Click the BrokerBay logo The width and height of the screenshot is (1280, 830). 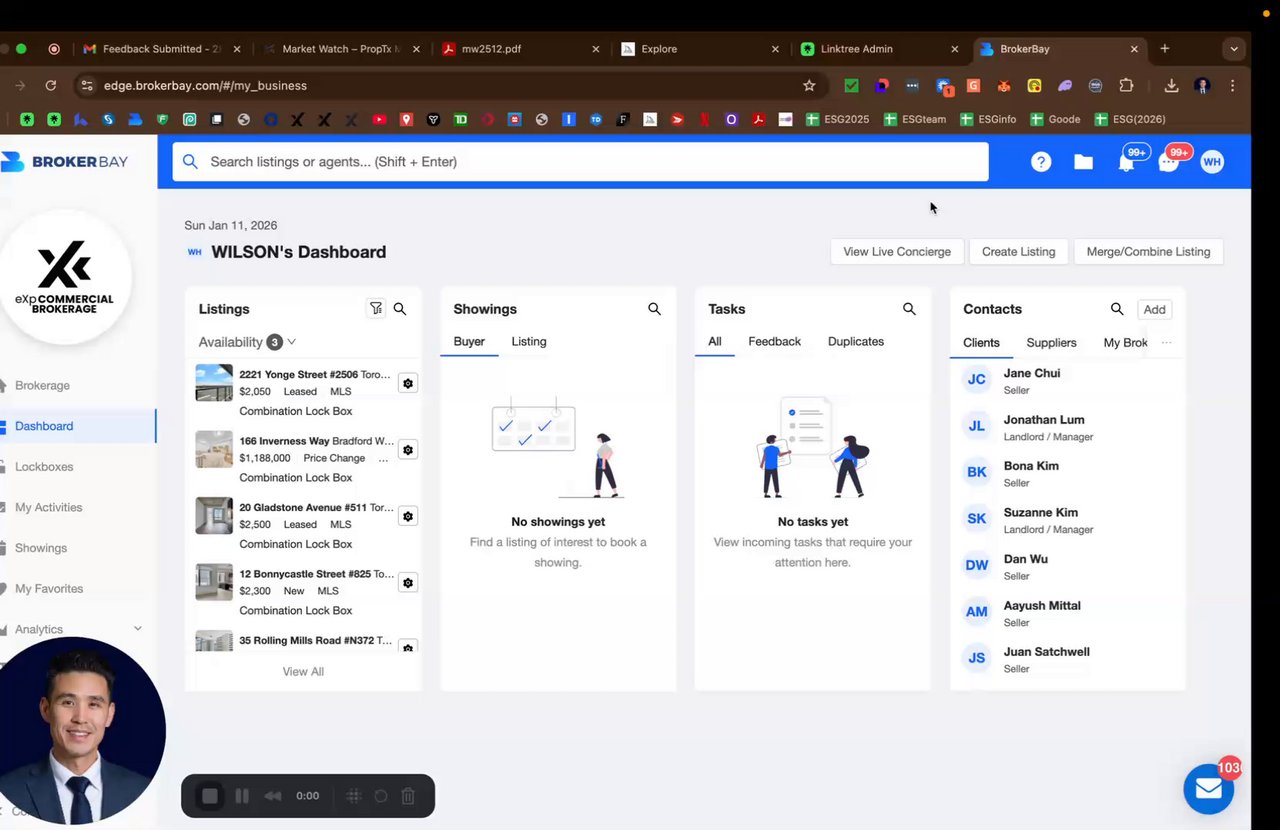pyautogui.click(x=65, y=162)
